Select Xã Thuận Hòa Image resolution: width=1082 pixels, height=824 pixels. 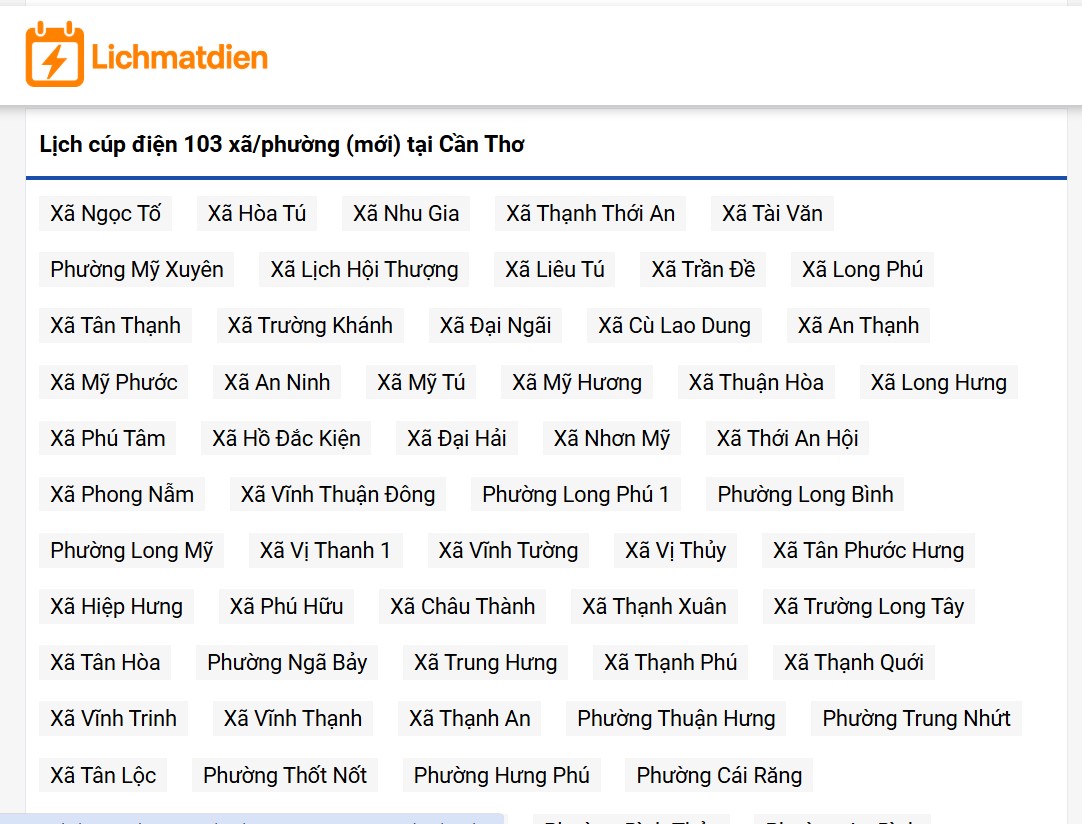click(756, 382)
